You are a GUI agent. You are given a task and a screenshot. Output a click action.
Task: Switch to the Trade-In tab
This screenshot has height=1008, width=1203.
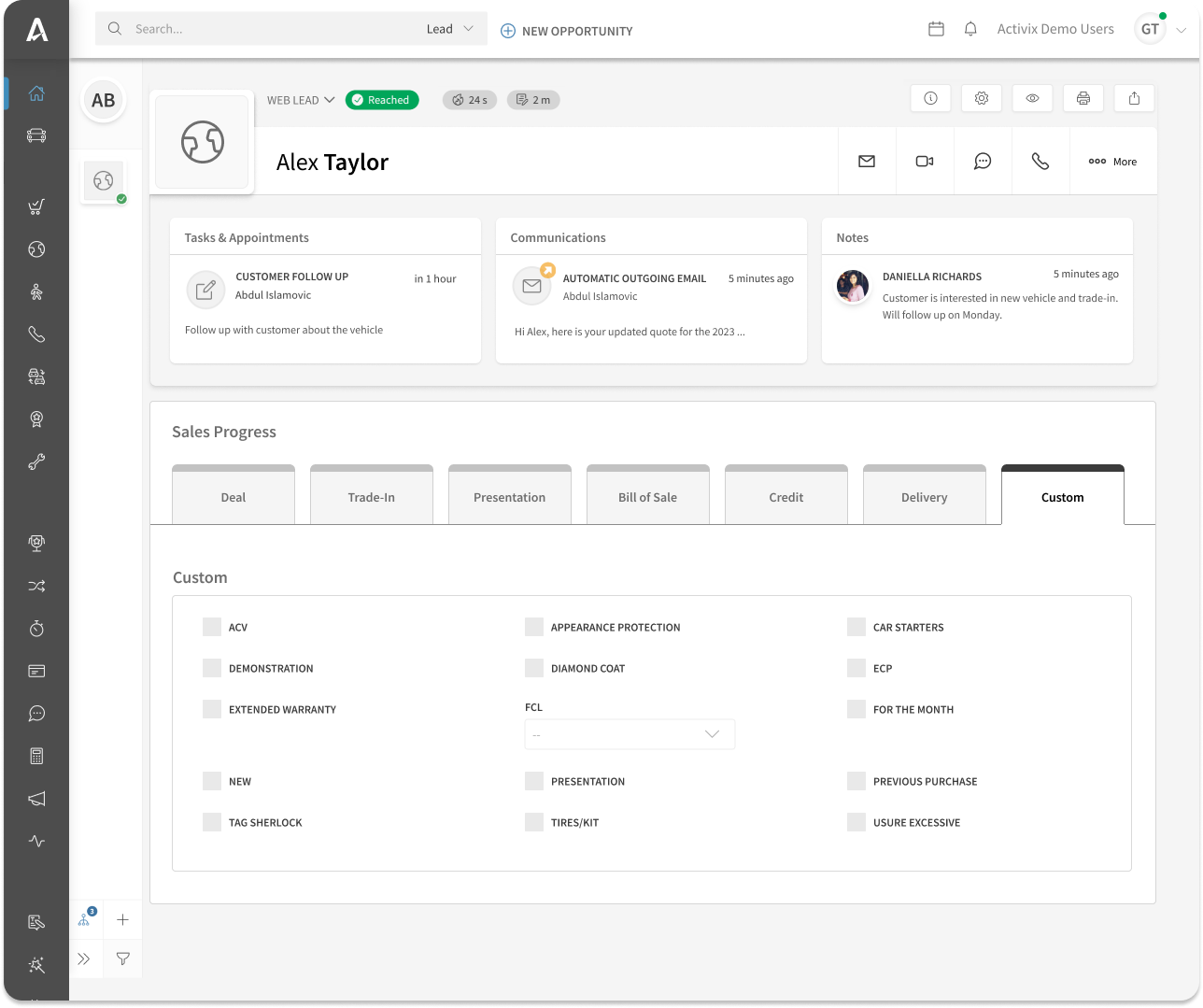tap(372, 497)
